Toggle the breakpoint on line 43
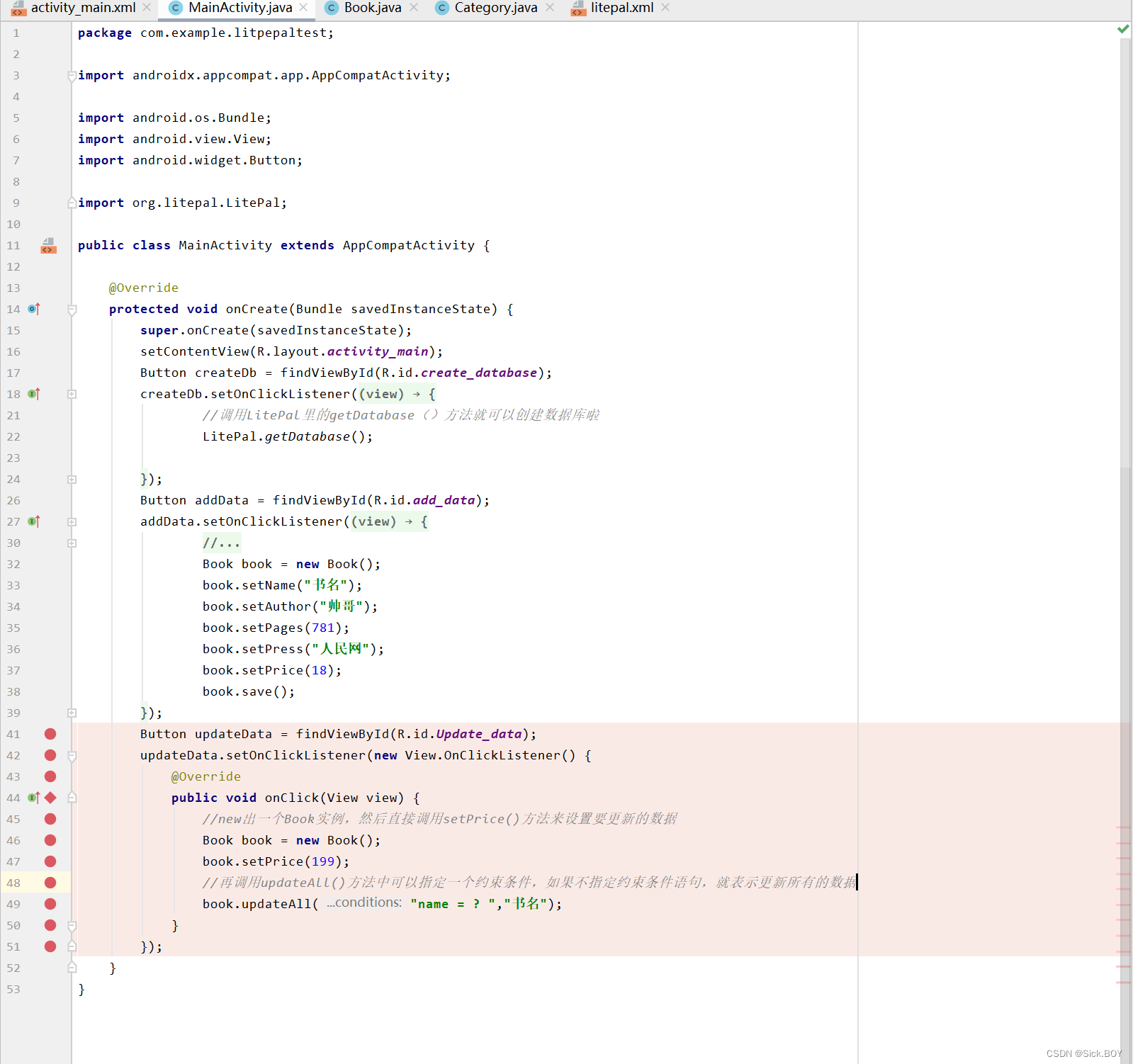 [x=50, y=776]
